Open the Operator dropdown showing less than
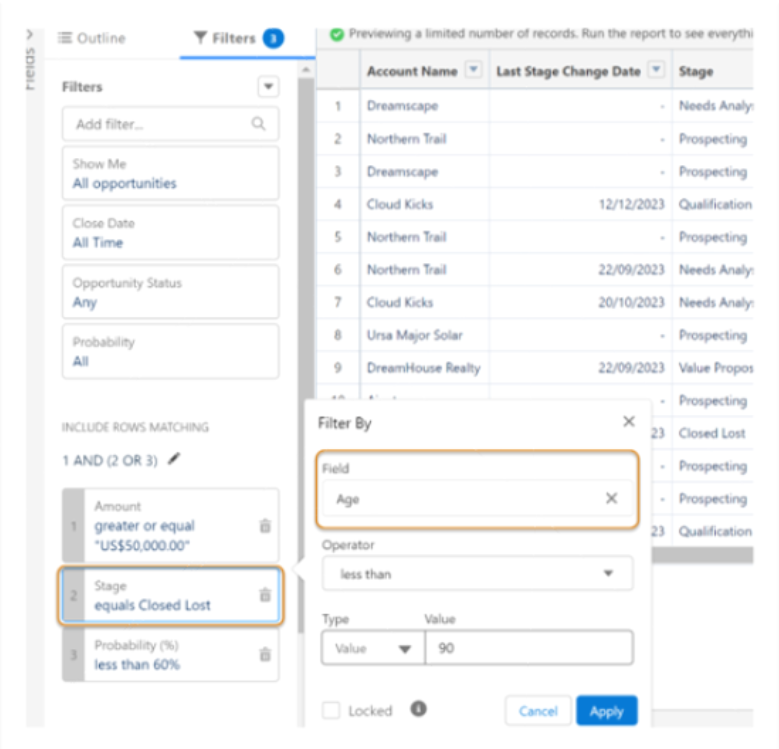 (477, 574)
